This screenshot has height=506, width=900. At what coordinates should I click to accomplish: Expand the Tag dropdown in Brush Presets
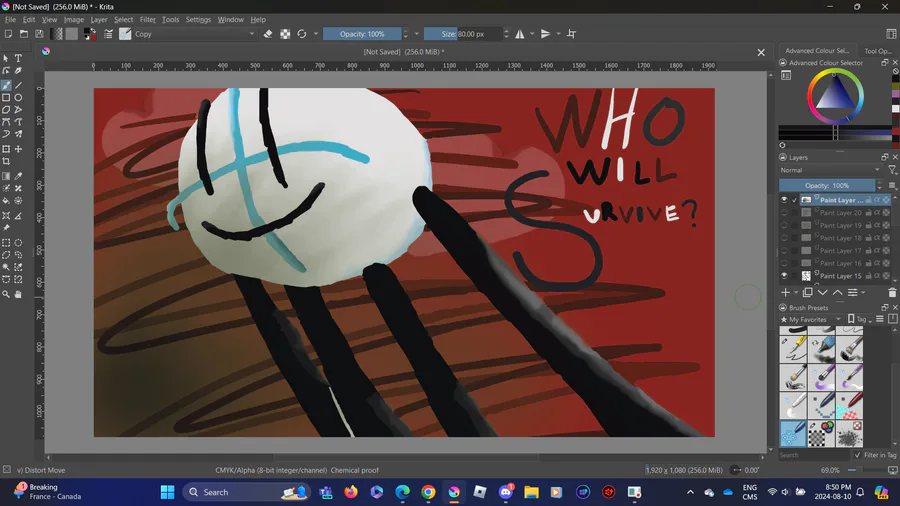pos(860,319)
